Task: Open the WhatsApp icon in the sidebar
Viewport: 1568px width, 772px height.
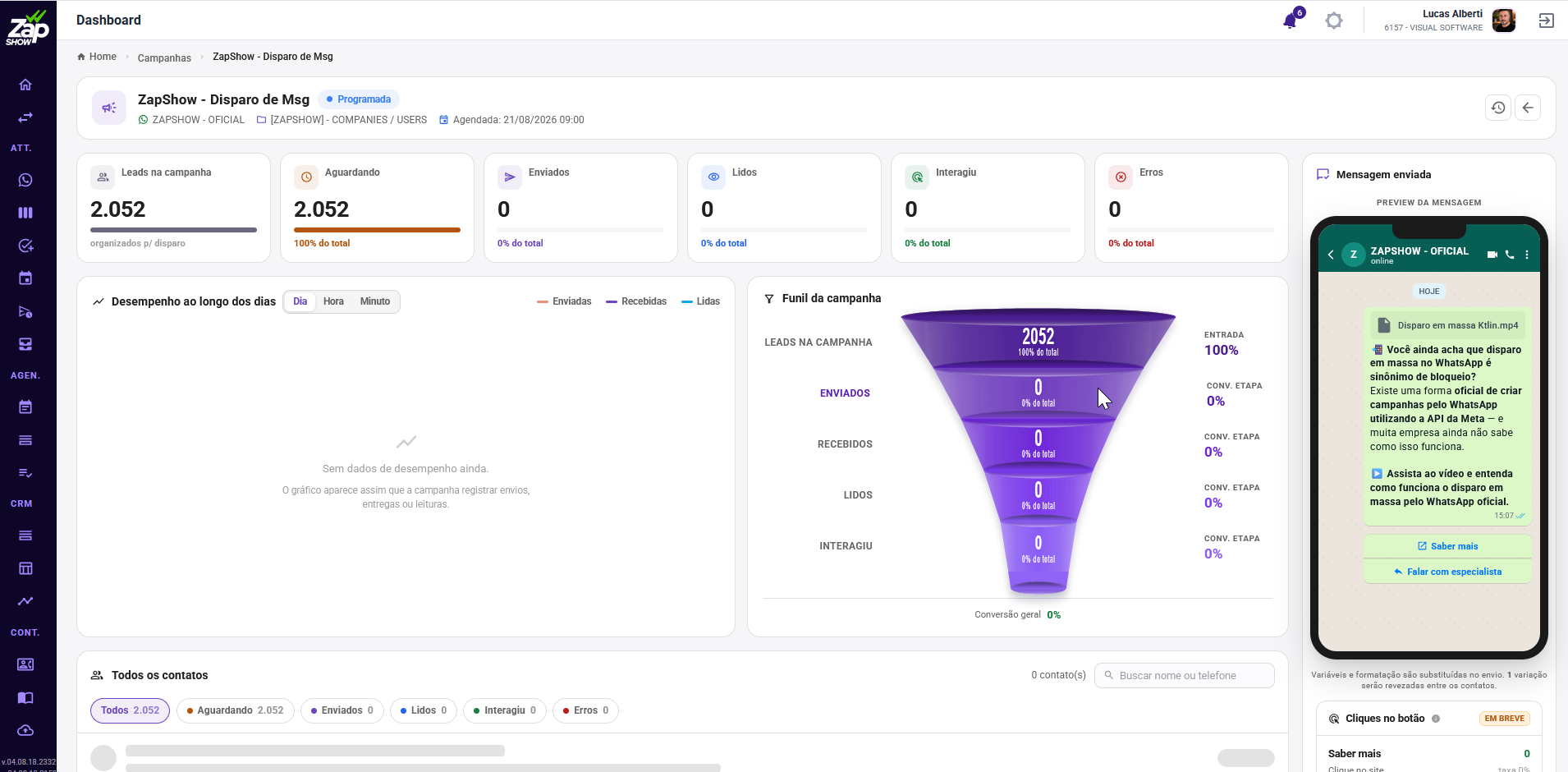Action: (x=25, y=180)
